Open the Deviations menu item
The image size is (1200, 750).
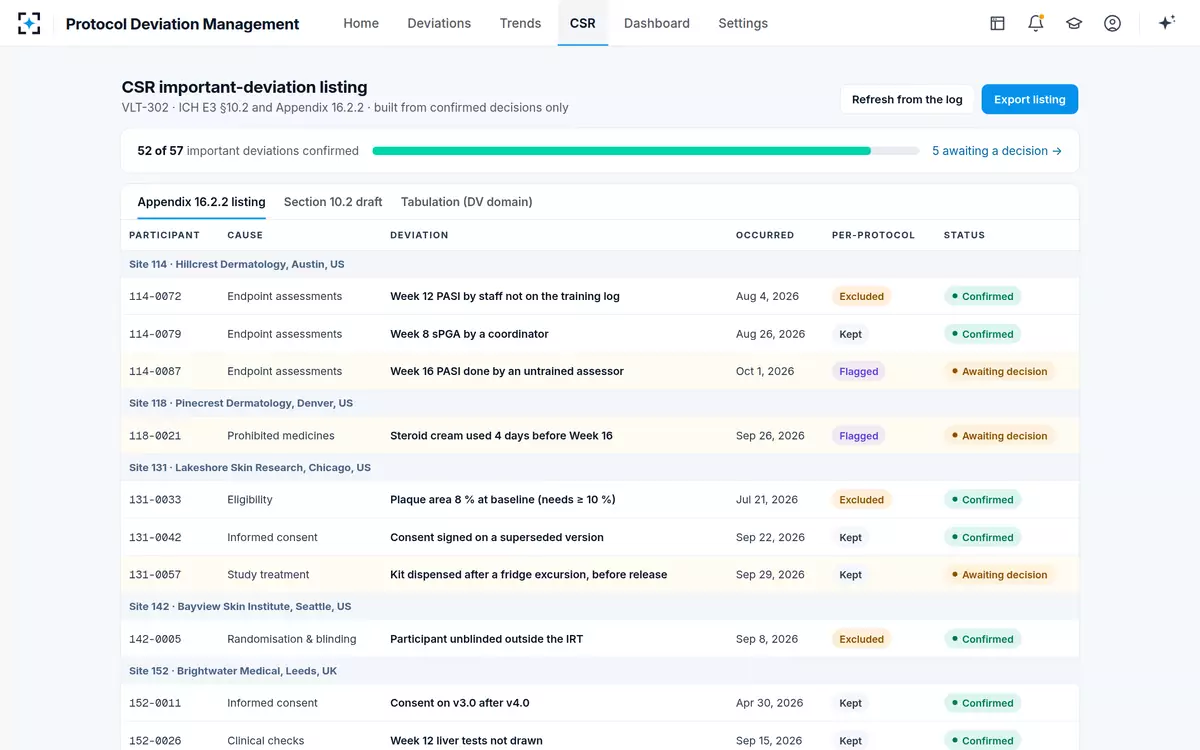[x=439, y=23]
